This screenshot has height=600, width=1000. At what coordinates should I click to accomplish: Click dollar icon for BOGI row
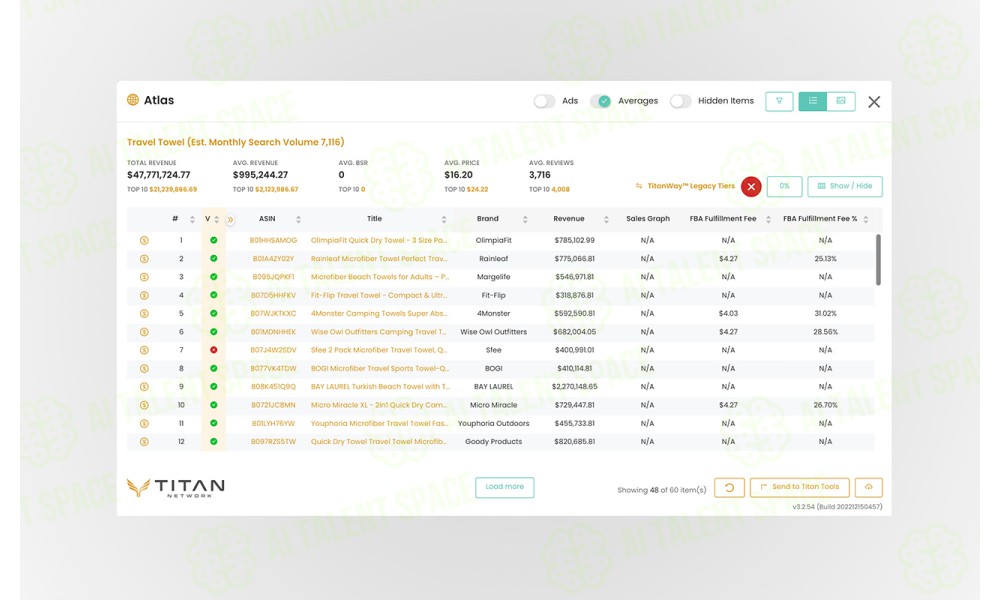tap(144, 369)
